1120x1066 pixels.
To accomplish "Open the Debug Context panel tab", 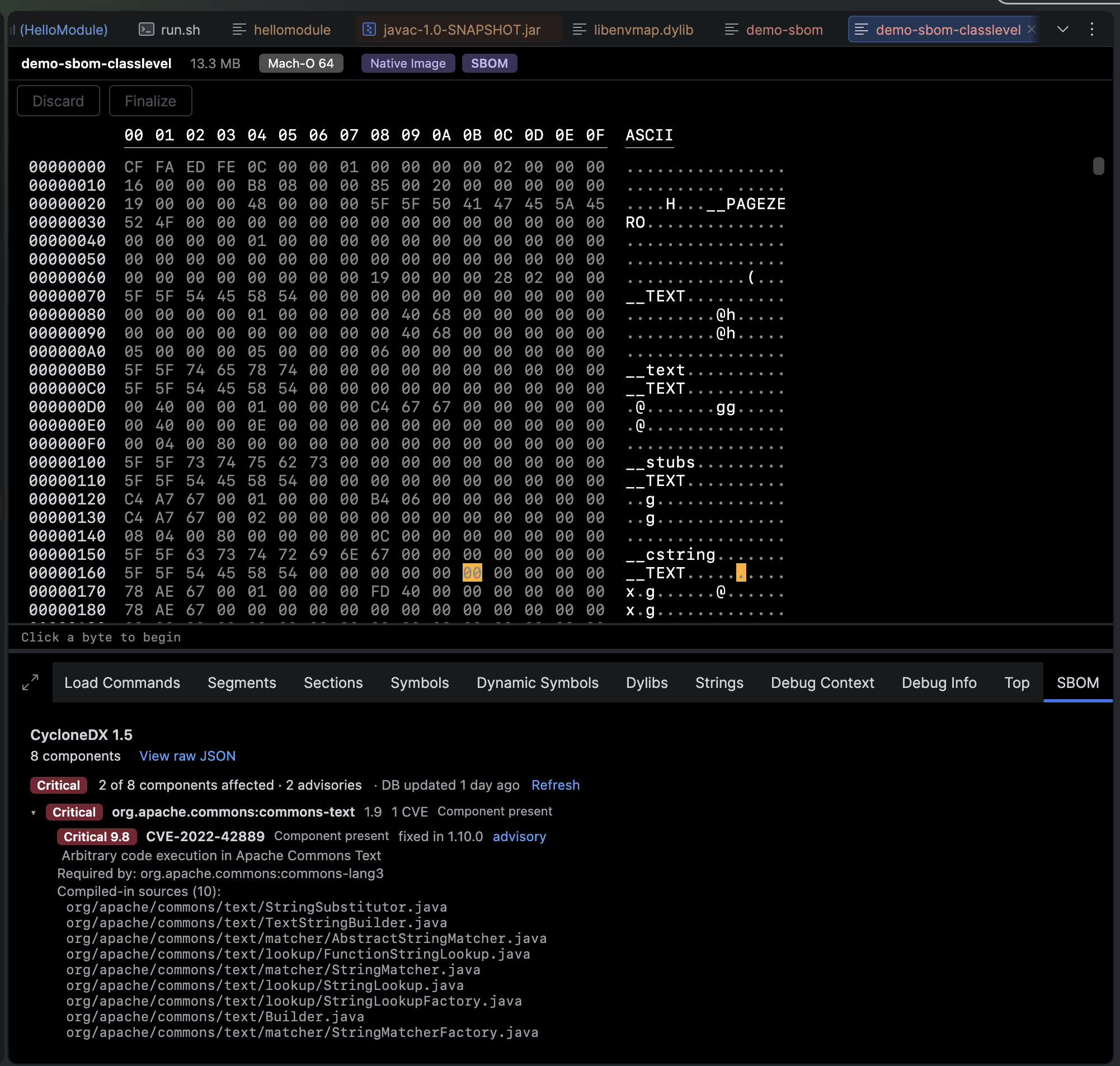I will (x=822, y=682).
